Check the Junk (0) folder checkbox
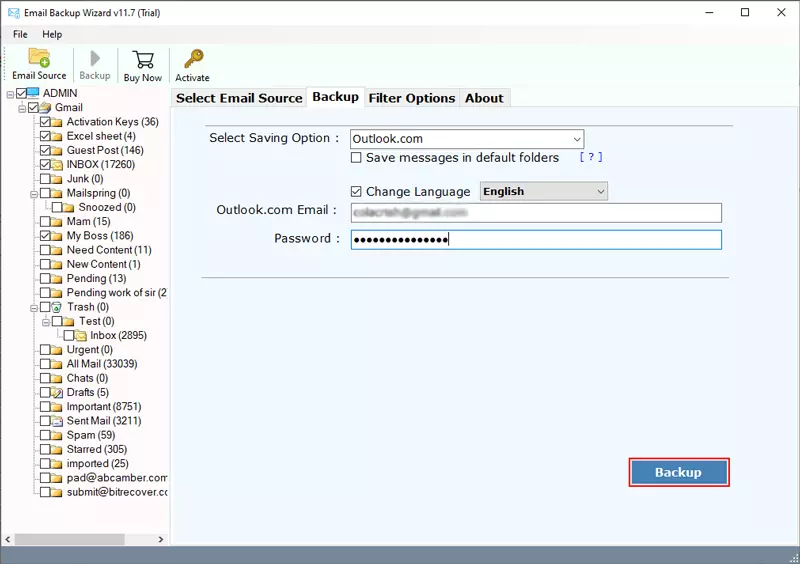 [x=45, y=179]
